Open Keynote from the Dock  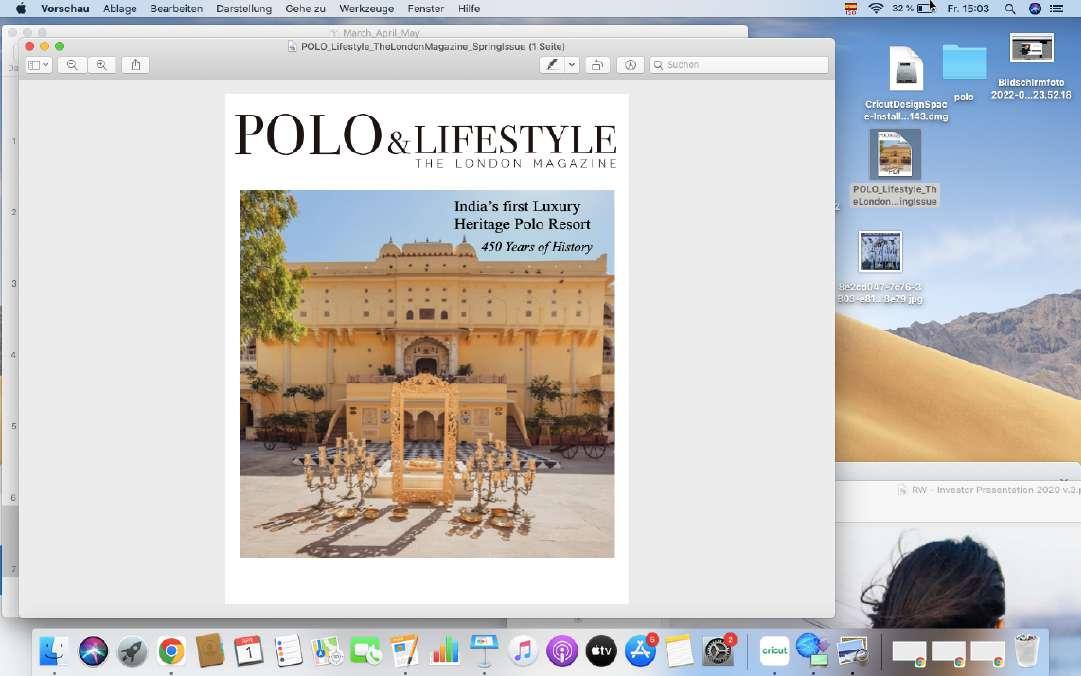coord(484,650)
